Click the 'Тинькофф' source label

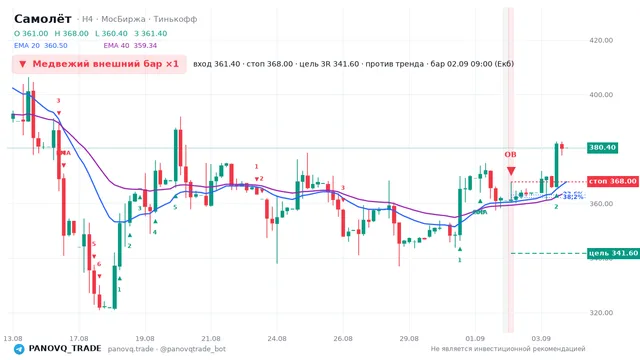pos(176,19)
